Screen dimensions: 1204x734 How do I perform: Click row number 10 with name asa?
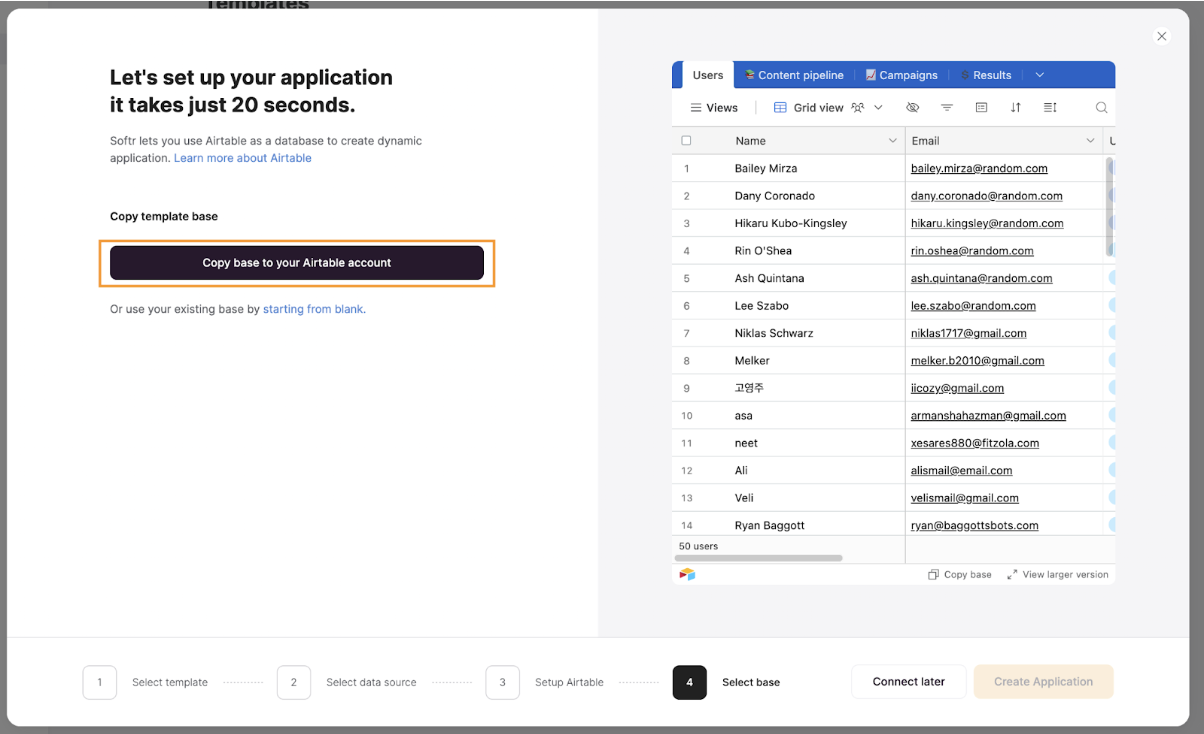687,415
